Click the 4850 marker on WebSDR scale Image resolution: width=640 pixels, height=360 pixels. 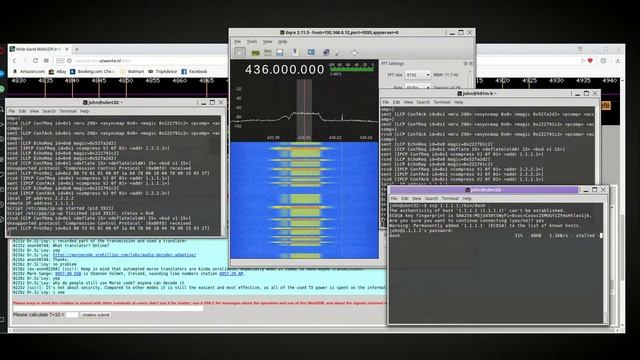[126, 81]
